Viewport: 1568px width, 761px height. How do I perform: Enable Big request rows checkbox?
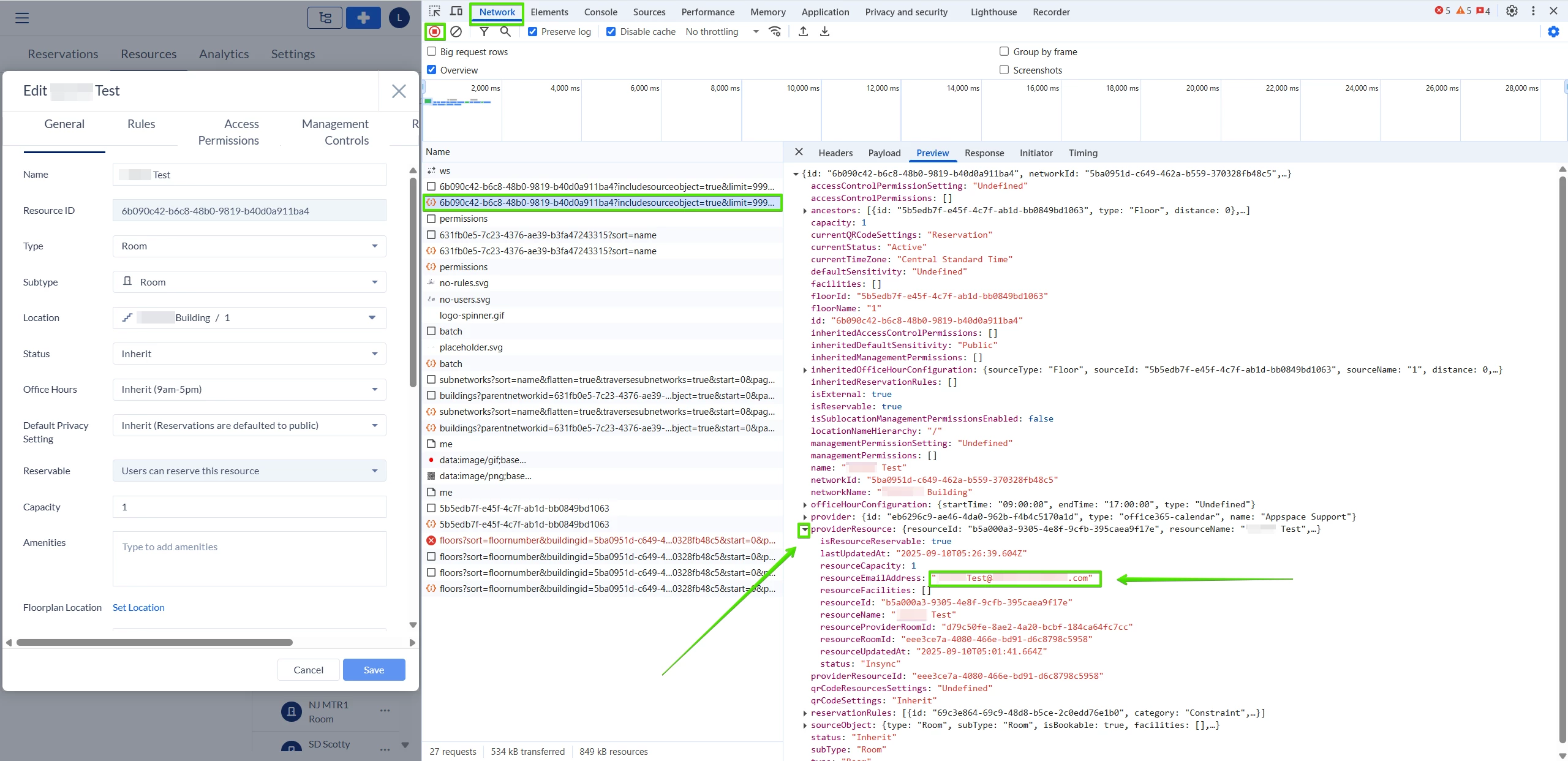pos(432,51)
